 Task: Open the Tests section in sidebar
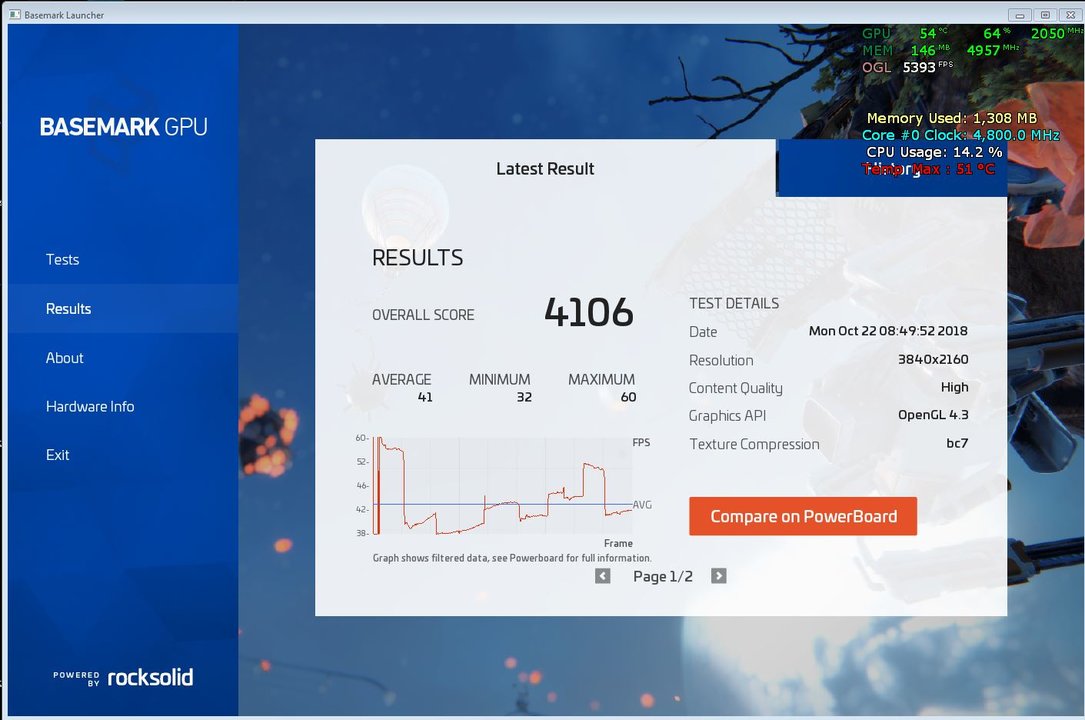[x=62, y=259]
